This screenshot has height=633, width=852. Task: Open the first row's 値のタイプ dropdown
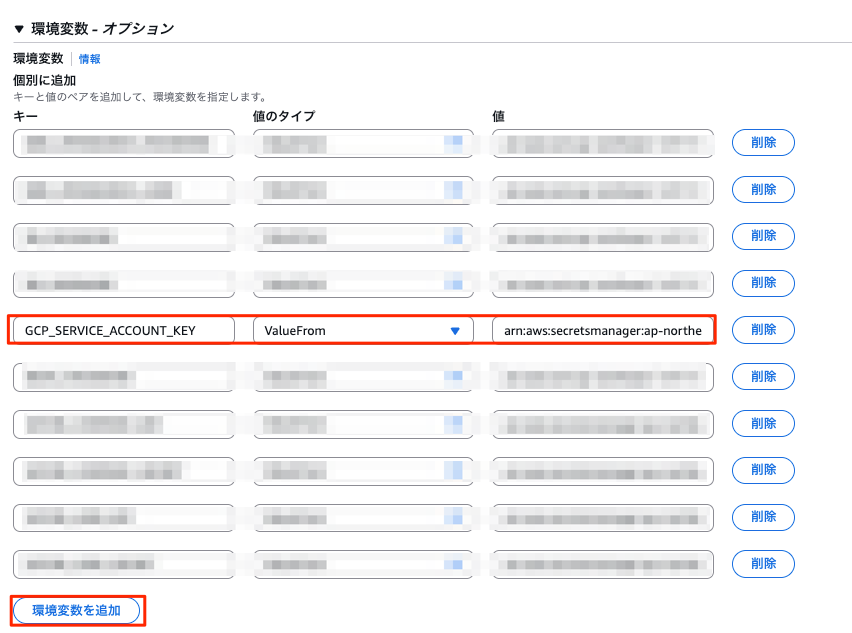(362, 143)
